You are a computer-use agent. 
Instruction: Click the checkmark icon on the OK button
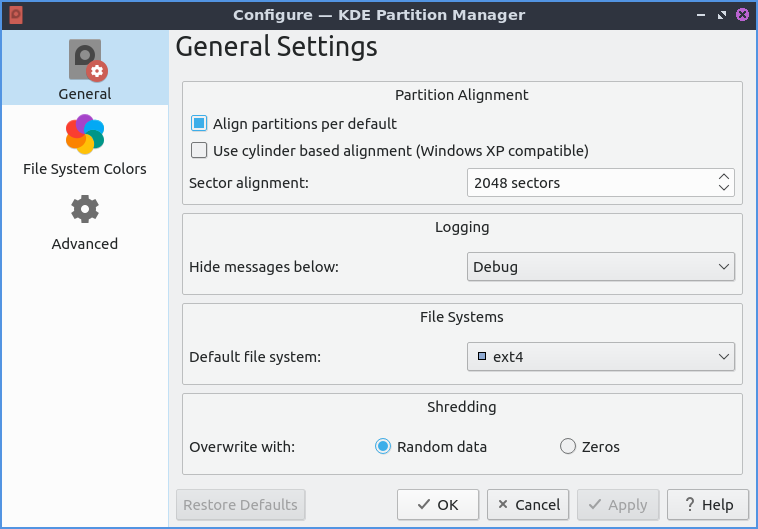[424, 505]
